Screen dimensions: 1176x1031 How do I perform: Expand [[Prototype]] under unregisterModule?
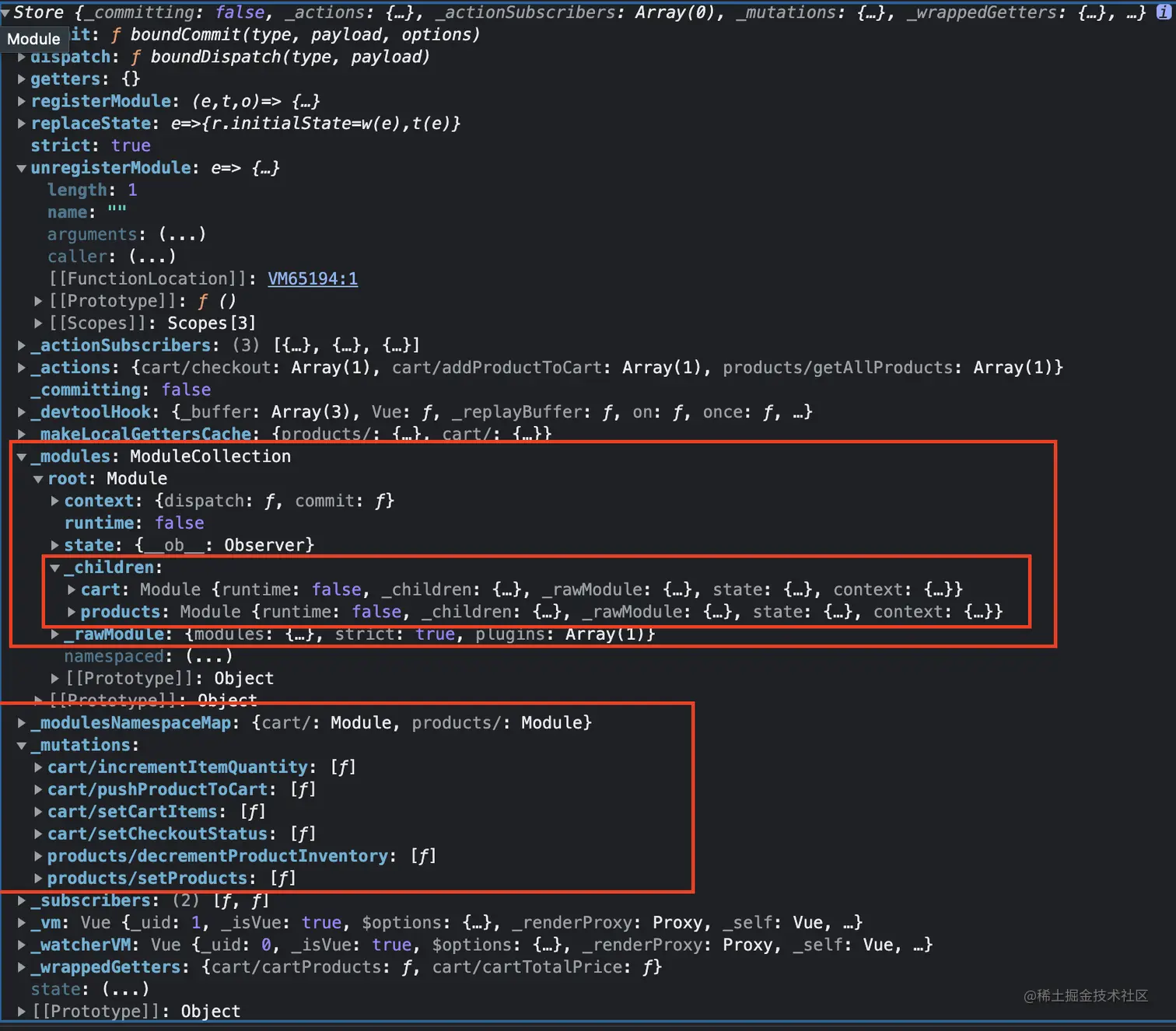point(38,301)
